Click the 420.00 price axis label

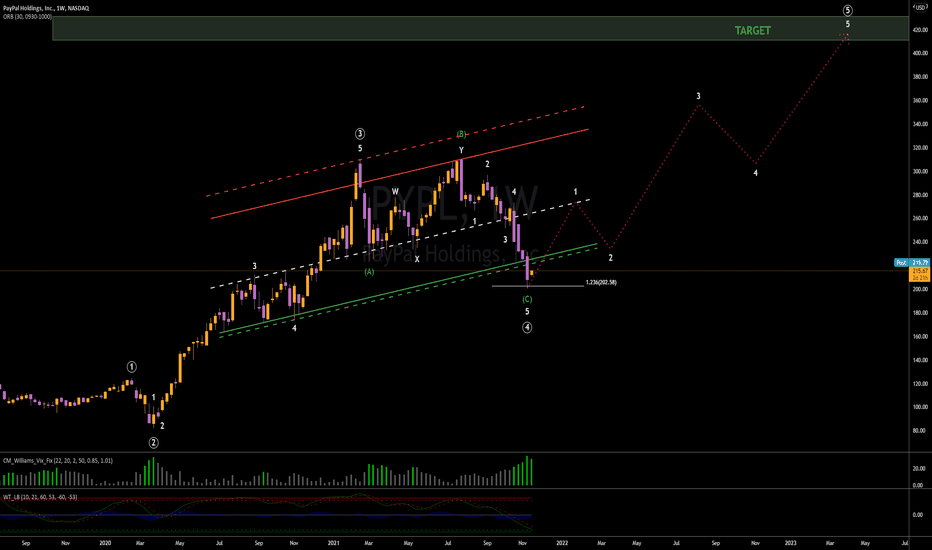(x=920, y=30)
